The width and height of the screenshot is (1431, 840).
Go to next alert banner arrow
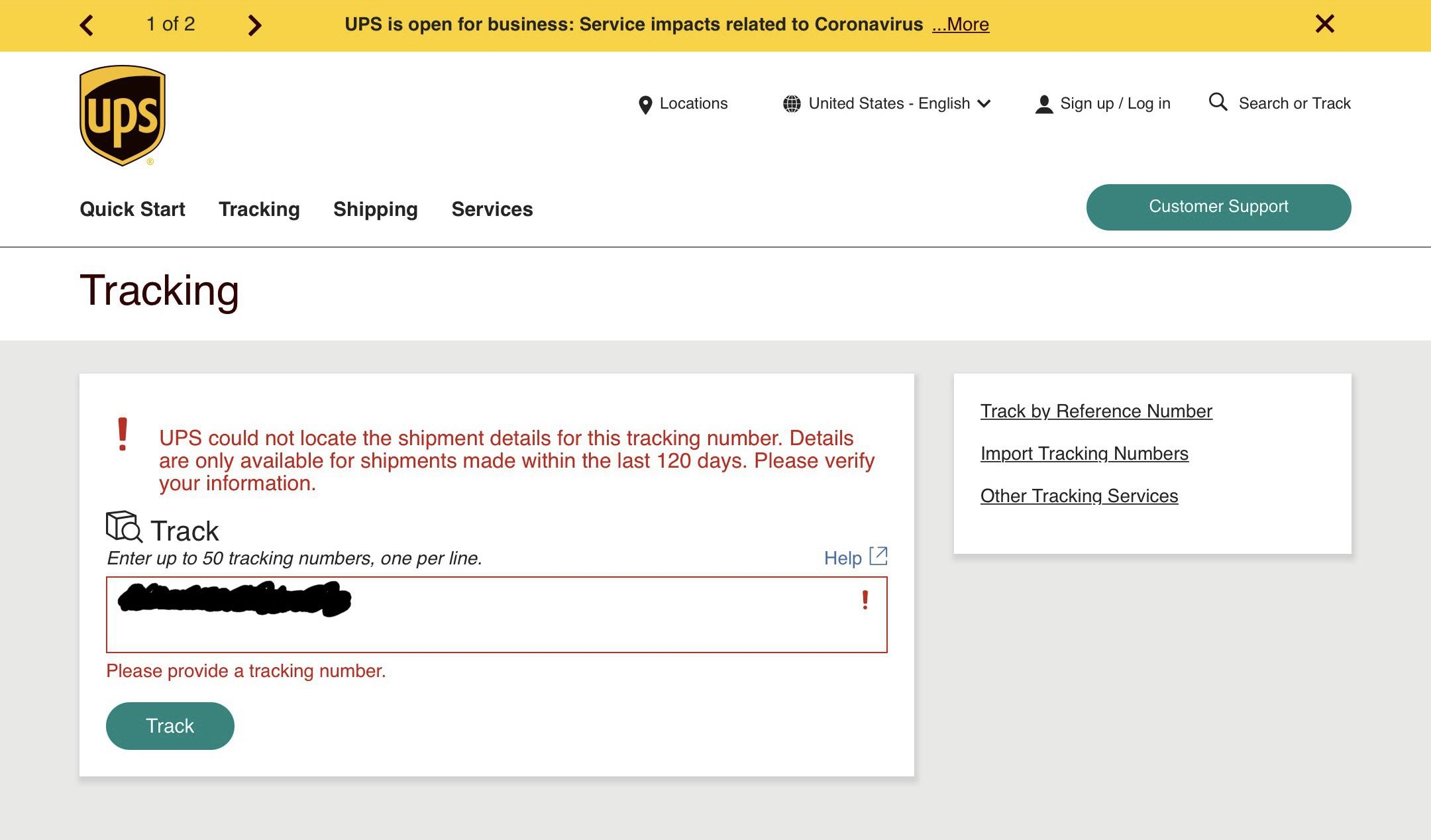254,25
